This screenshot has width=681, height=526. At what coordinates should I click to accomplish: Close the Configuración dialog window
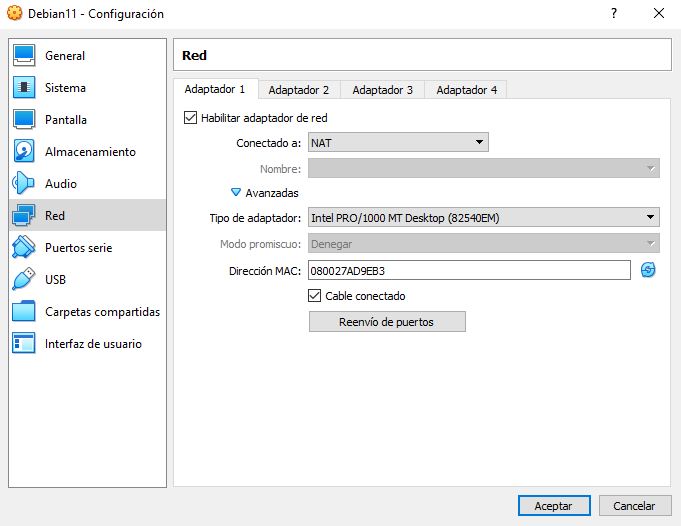pyautogui.click(x=659, y=13)
